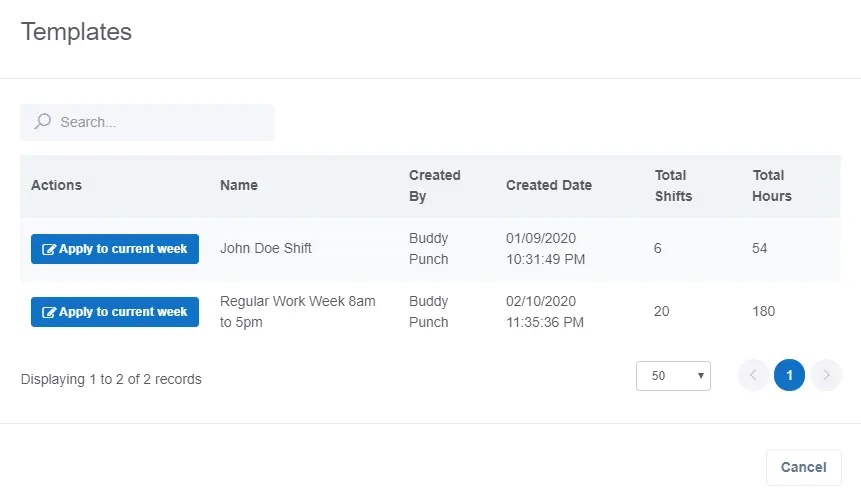This screenshot has width=861, height=504.
Task: Open the 50 records-per-page dropdown
Action: [673, 376]
